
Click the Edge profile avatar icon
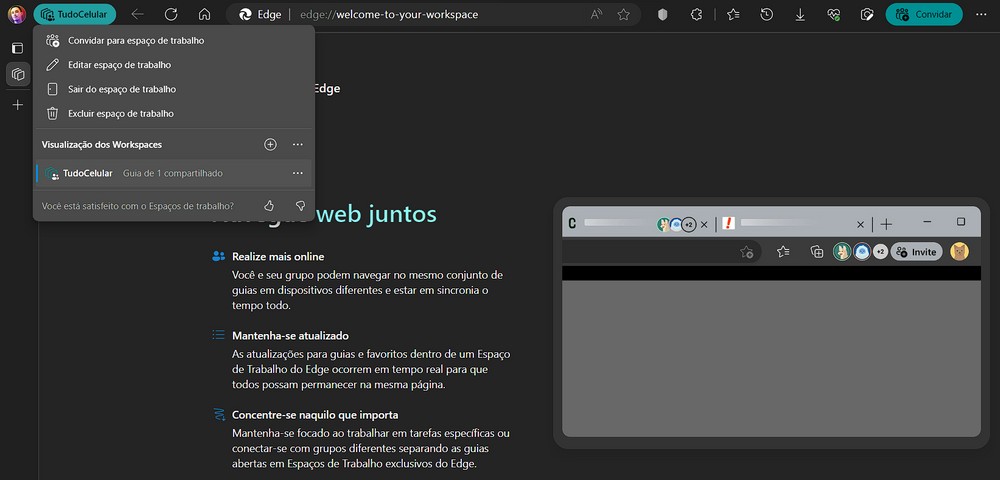[x=17, y=15]
